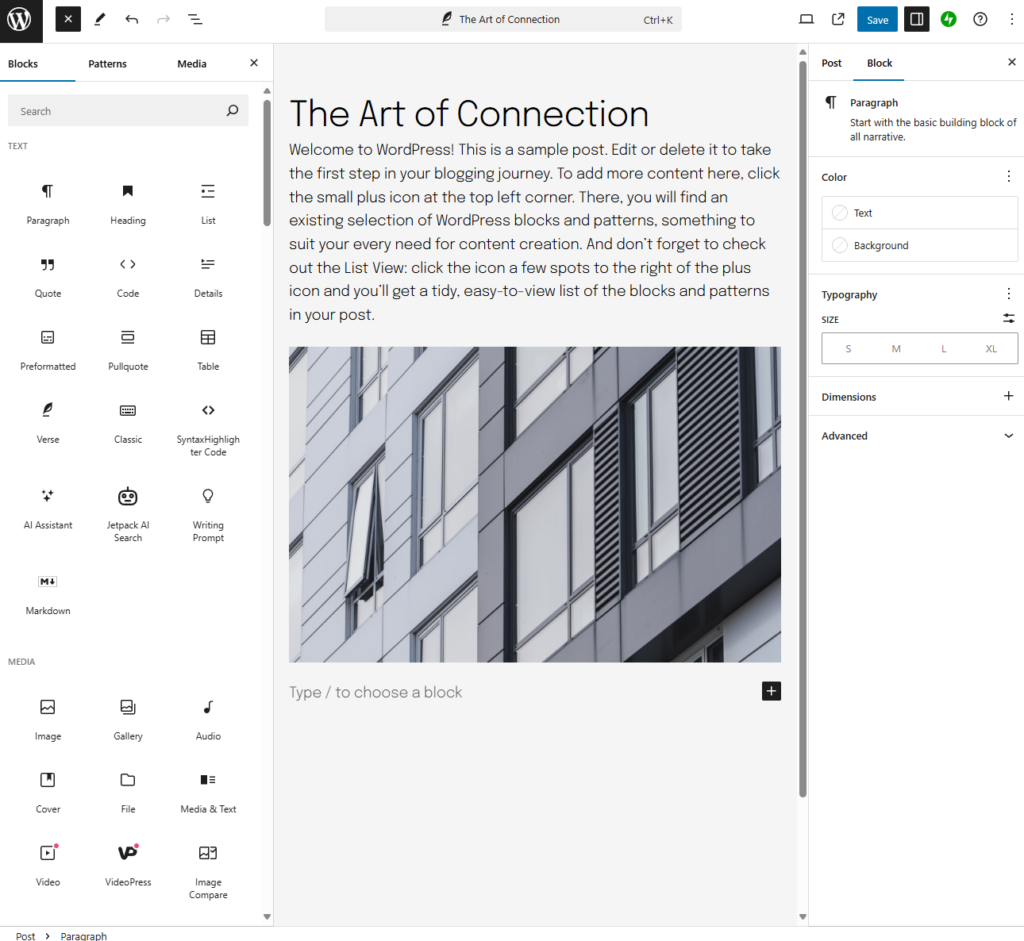Set the Background color swatch
The image size is (1024, 941).
(x=919, y=245)
